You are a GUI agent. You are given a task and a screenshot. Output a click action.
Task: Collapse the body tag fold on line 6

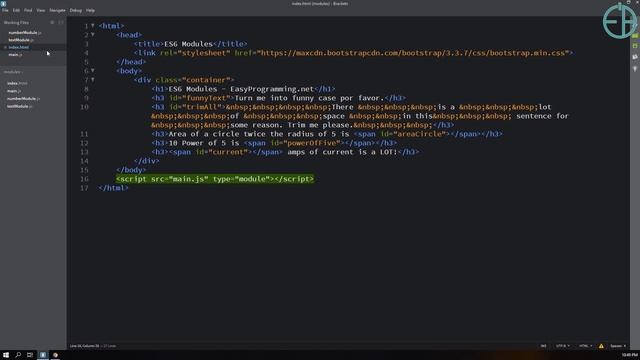[93, 71]
